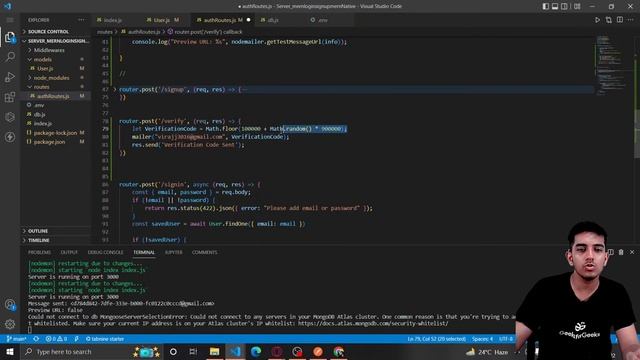The width and height of the screenshot is (640, 360).
Task: Change encoding via UTF-8 status item
Action: pos(506,339)
